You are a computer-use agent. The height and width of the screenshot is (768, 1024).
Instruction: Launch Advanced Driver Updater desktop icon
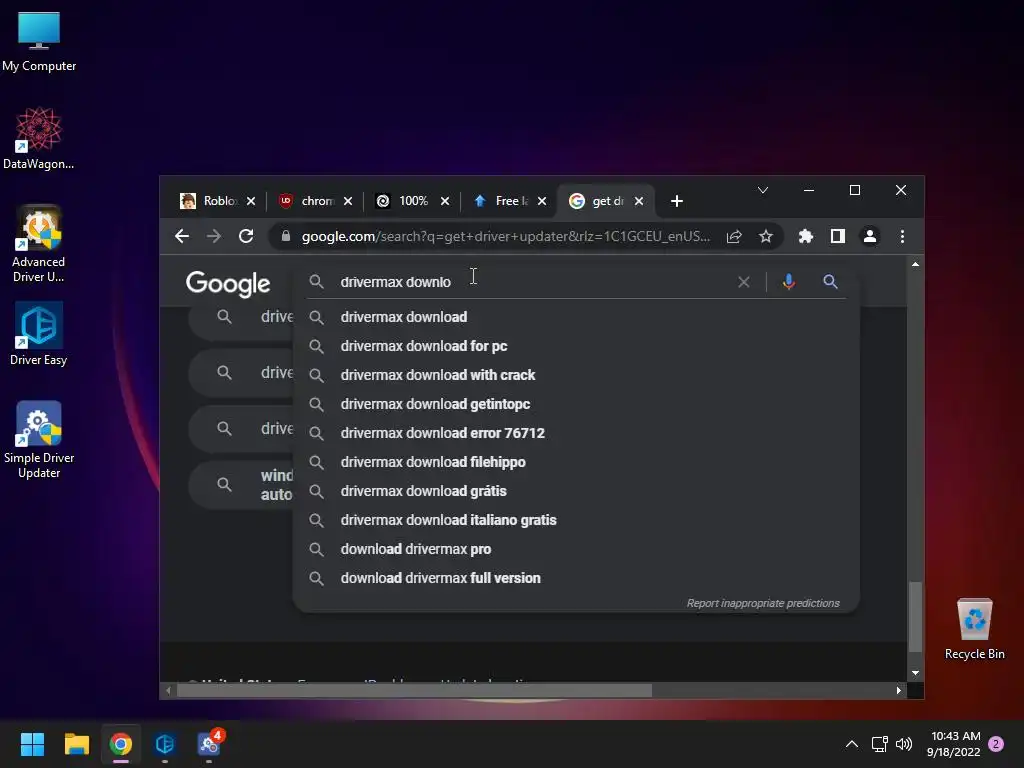coord(39,244)
